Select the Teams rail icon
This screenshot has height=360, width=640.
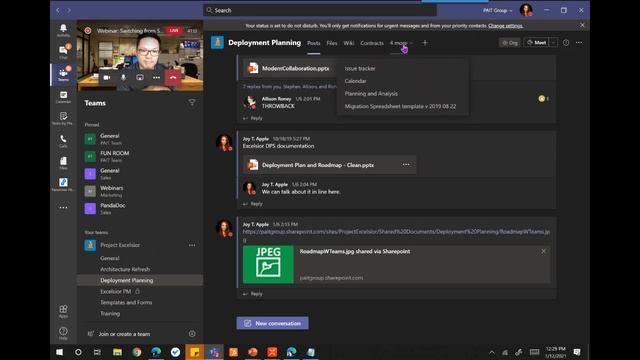(x=63, y=74)
